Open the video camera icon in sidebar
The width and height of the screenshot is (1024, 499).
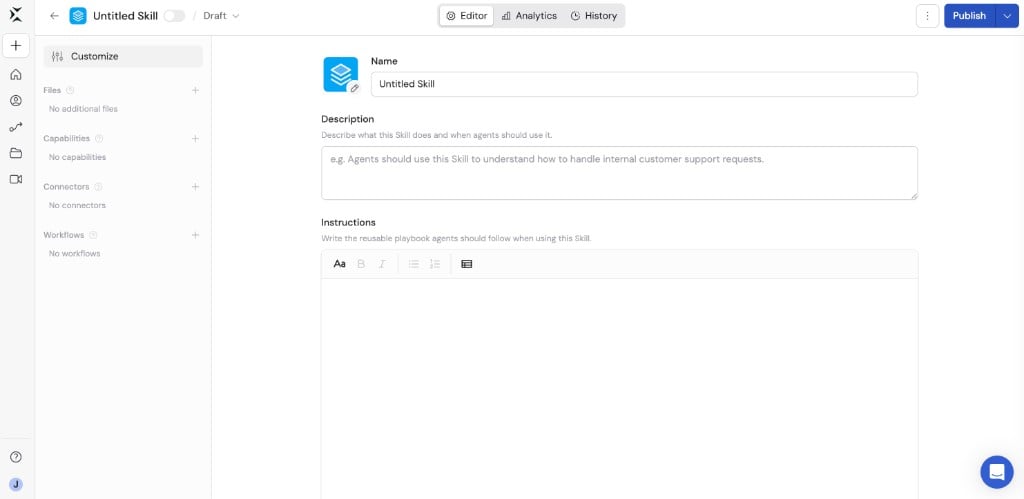tap(16, 179)
